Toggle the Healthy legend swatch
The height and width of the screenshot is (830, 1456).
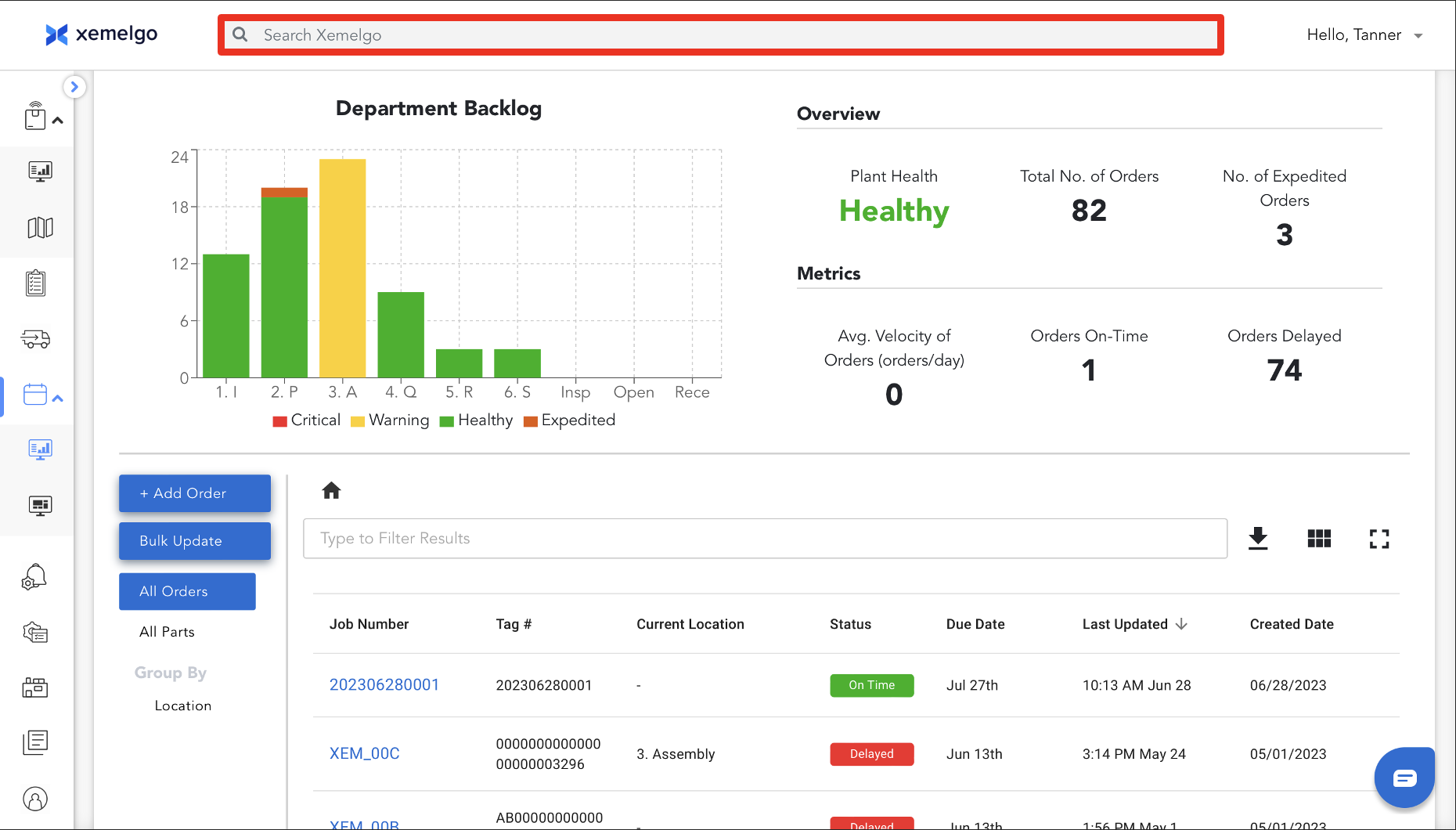(447, 421)
